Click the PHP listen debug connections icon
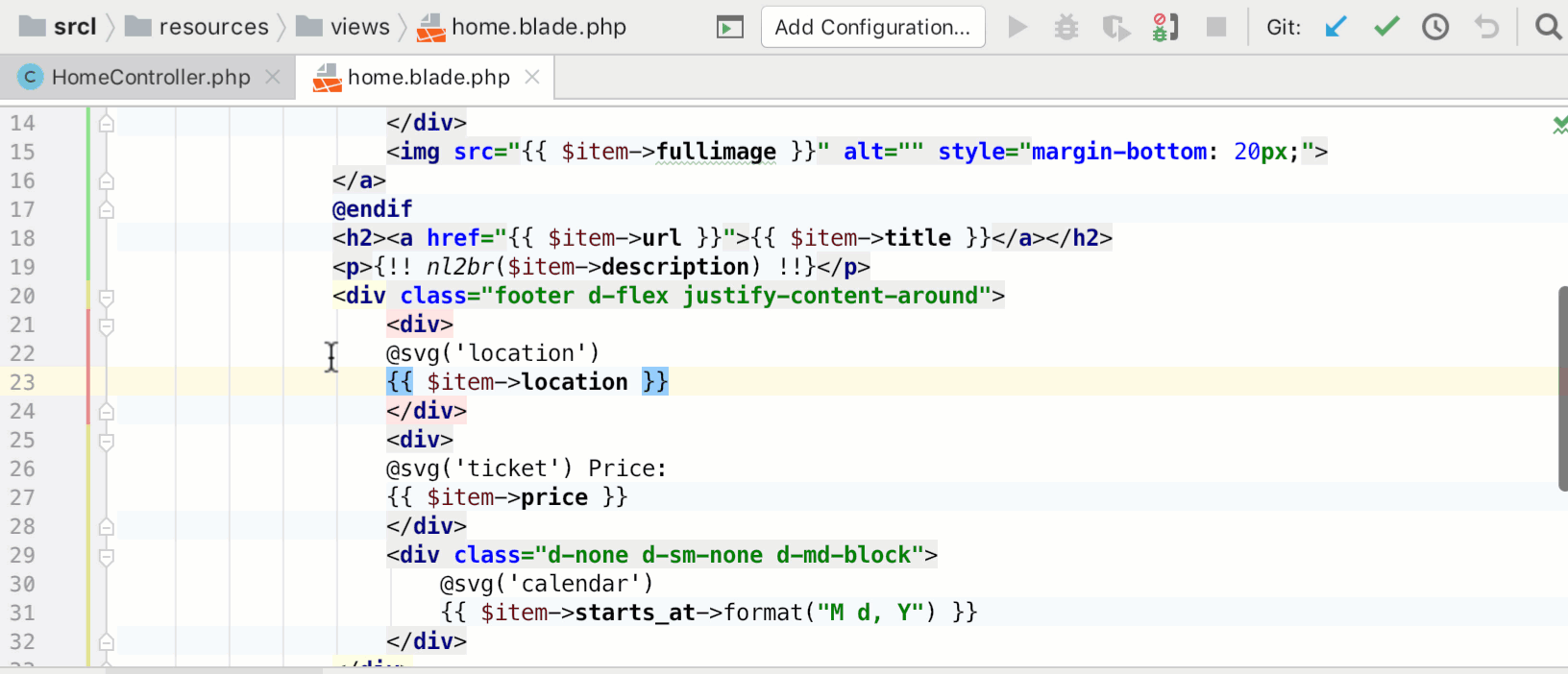 1165,27
